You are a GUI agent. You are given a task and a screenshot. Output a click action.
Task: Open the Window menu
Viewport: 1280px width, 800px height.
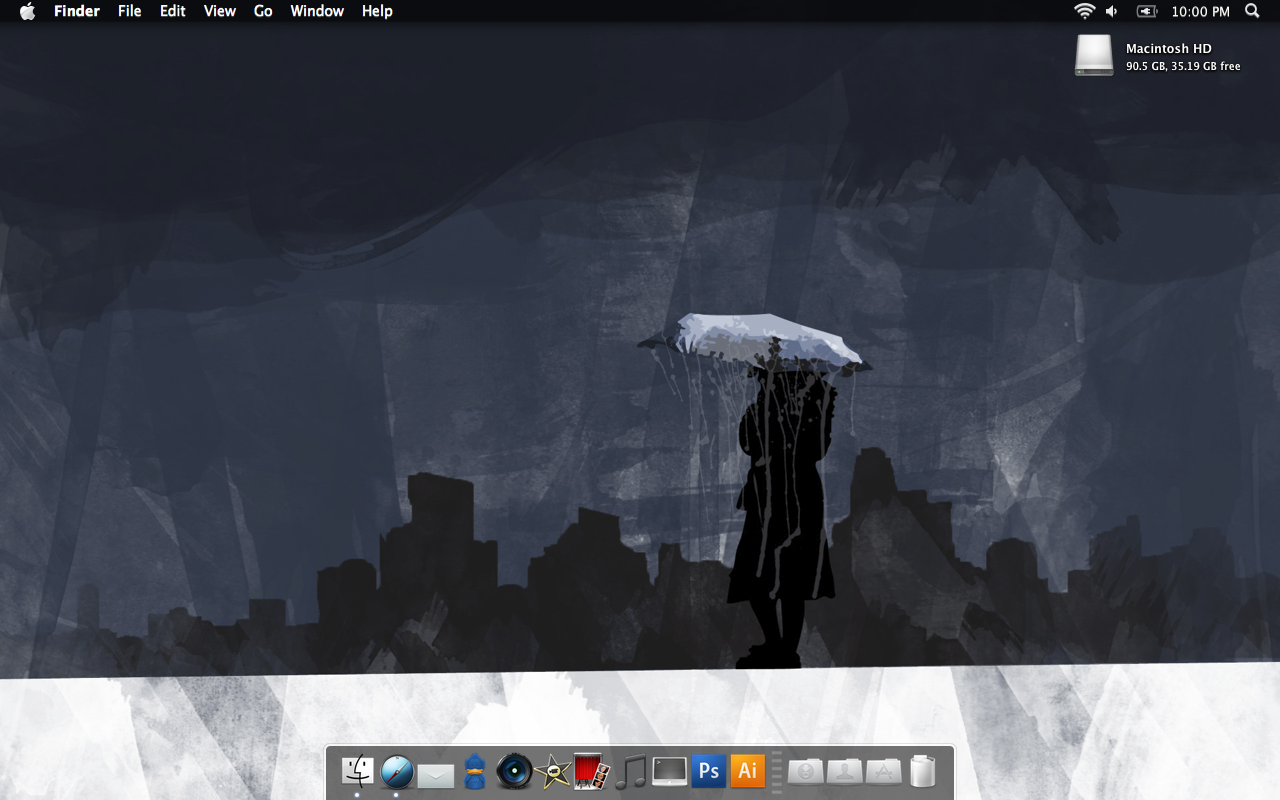point(317,11)
